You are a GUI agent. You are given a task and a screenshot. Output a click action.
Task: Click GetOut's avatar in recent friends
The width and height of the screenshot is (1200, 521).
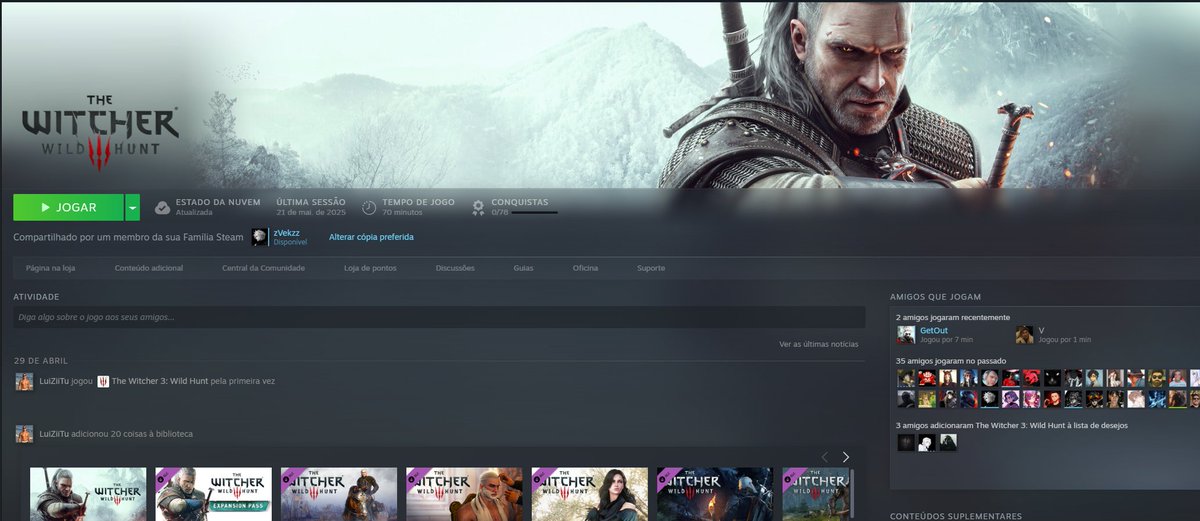906,335
